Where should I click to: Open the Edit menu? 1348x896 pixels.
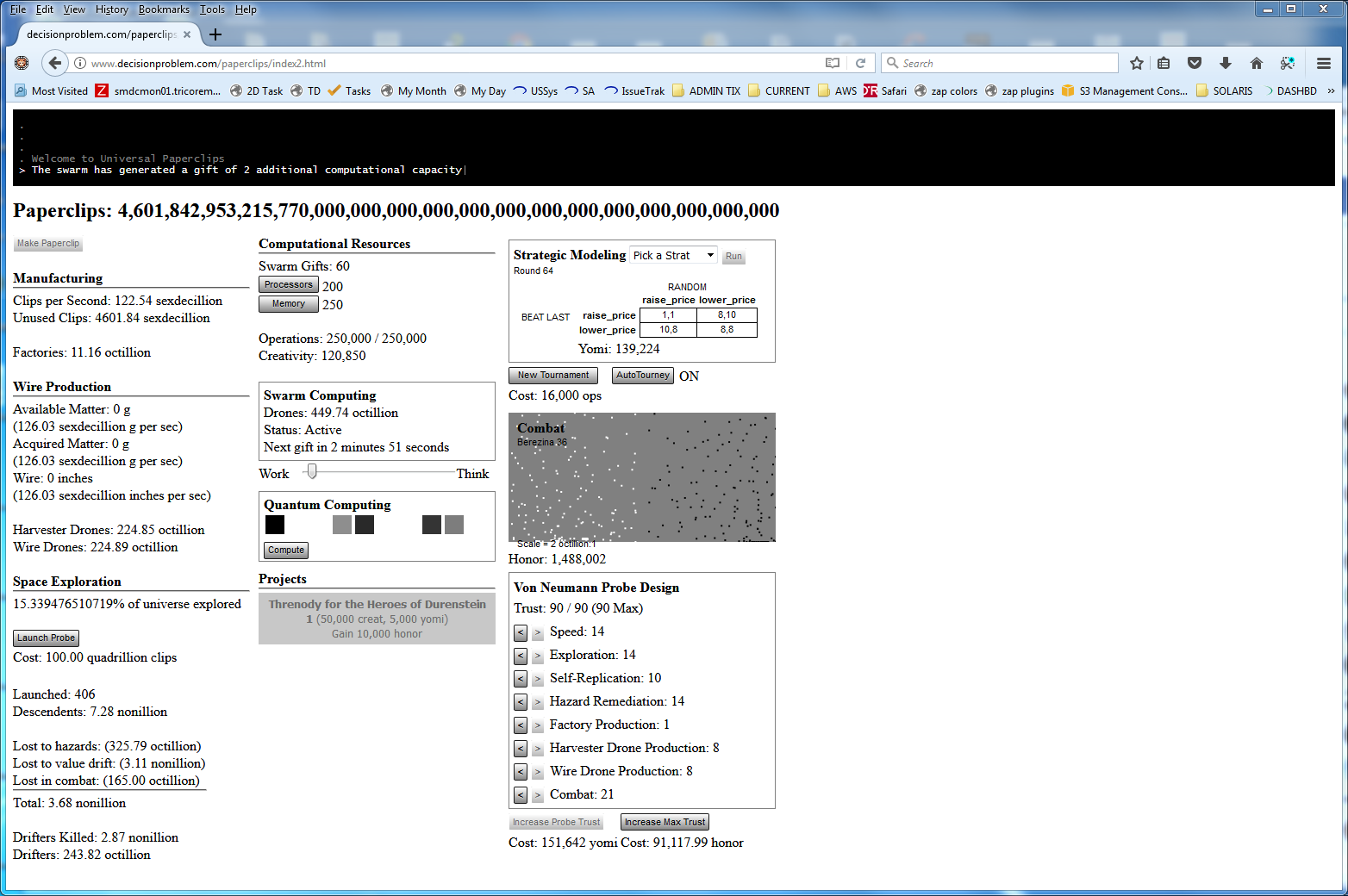click(45, 9)
